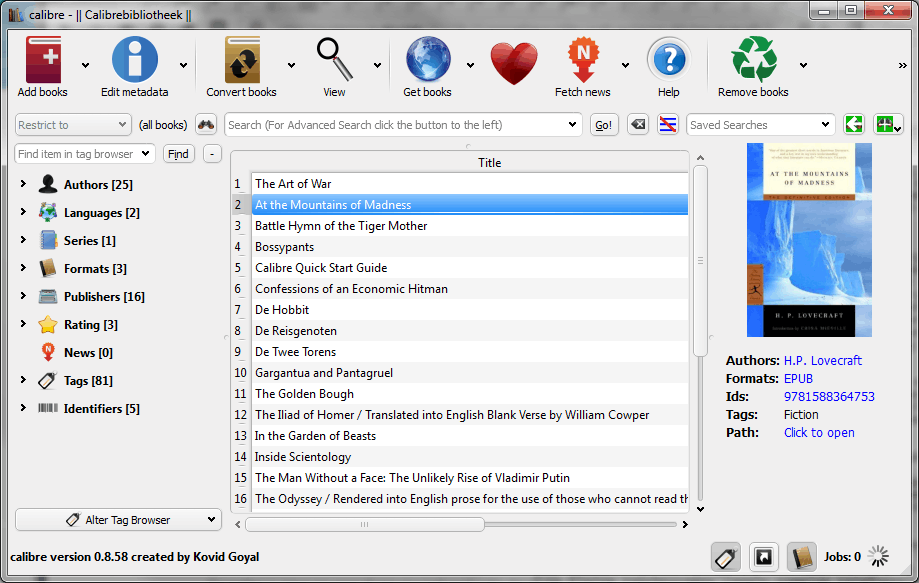
Task: Select book 'De Hobbit'
Action: (x=469, y=310)
